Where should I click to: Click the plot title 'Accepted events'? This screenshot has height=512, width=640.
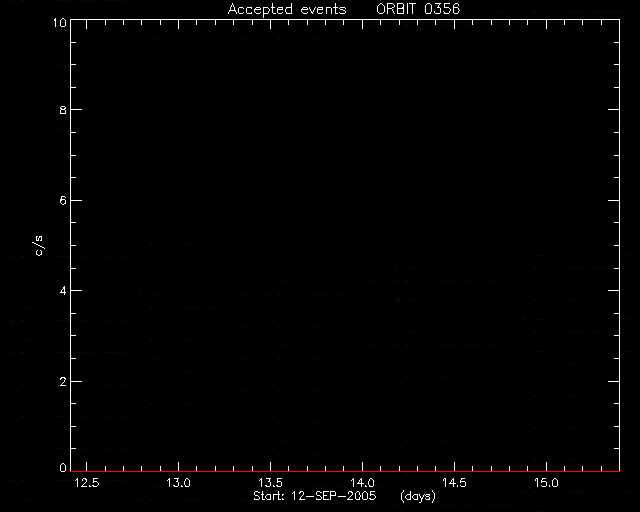287,9
